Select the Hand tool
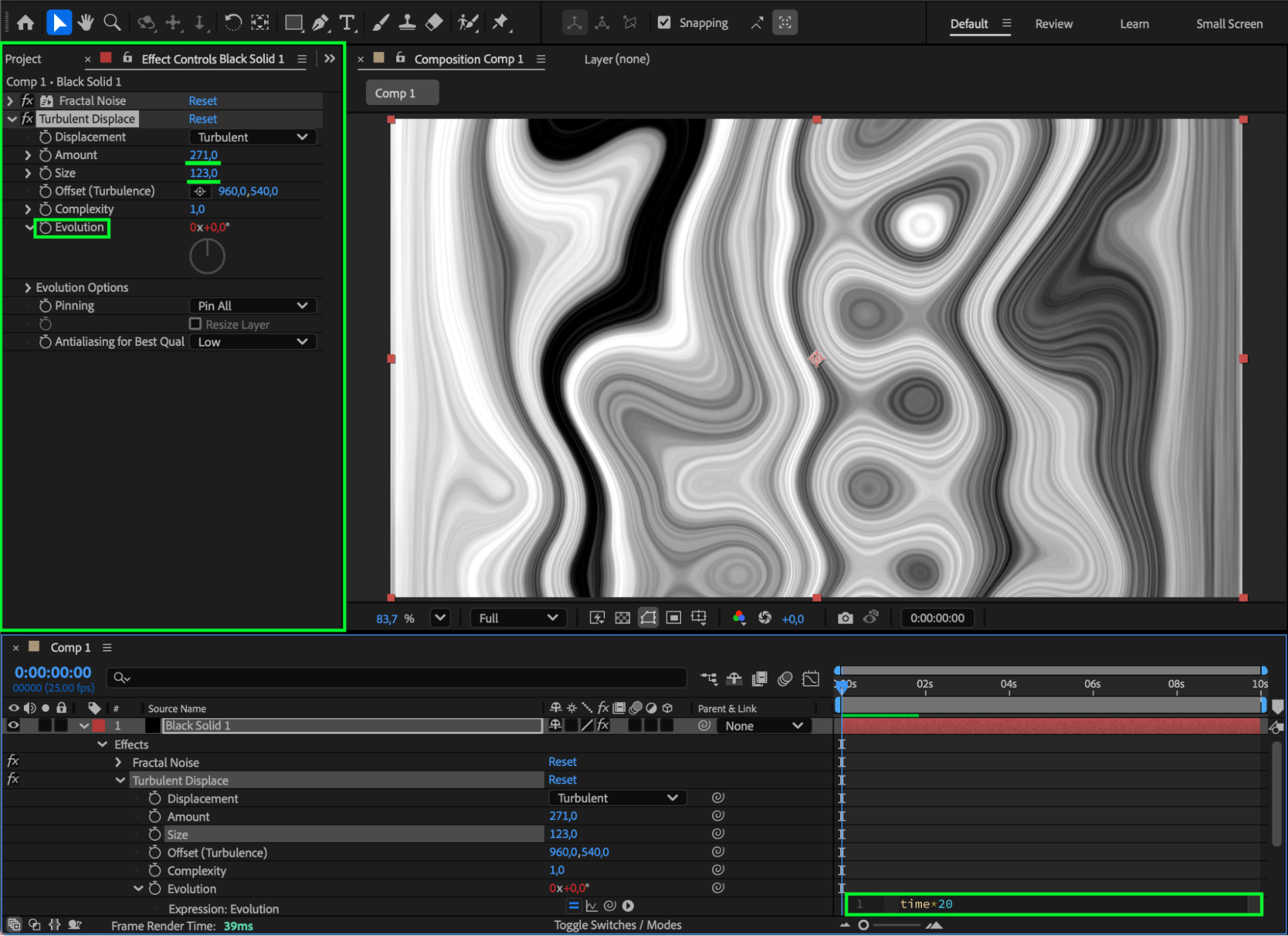 point(85,23)
